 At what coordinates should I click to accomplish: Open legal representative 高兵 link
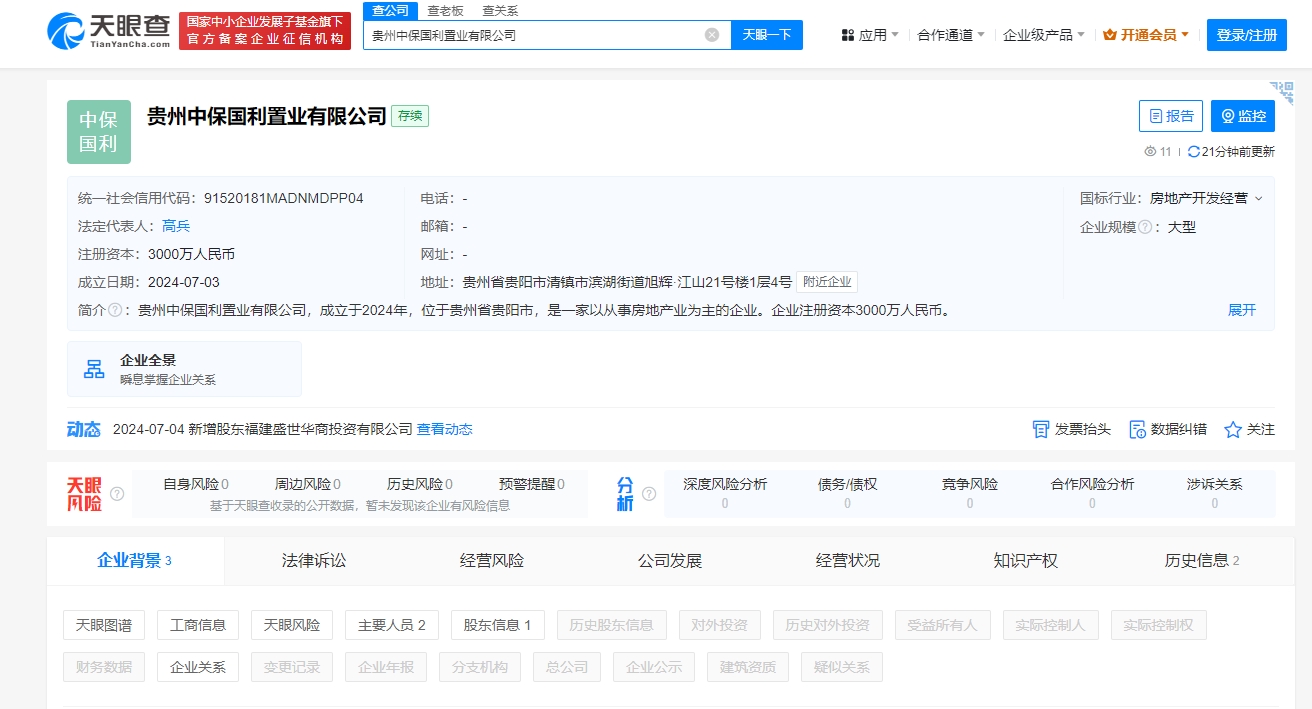coord(176,227)
